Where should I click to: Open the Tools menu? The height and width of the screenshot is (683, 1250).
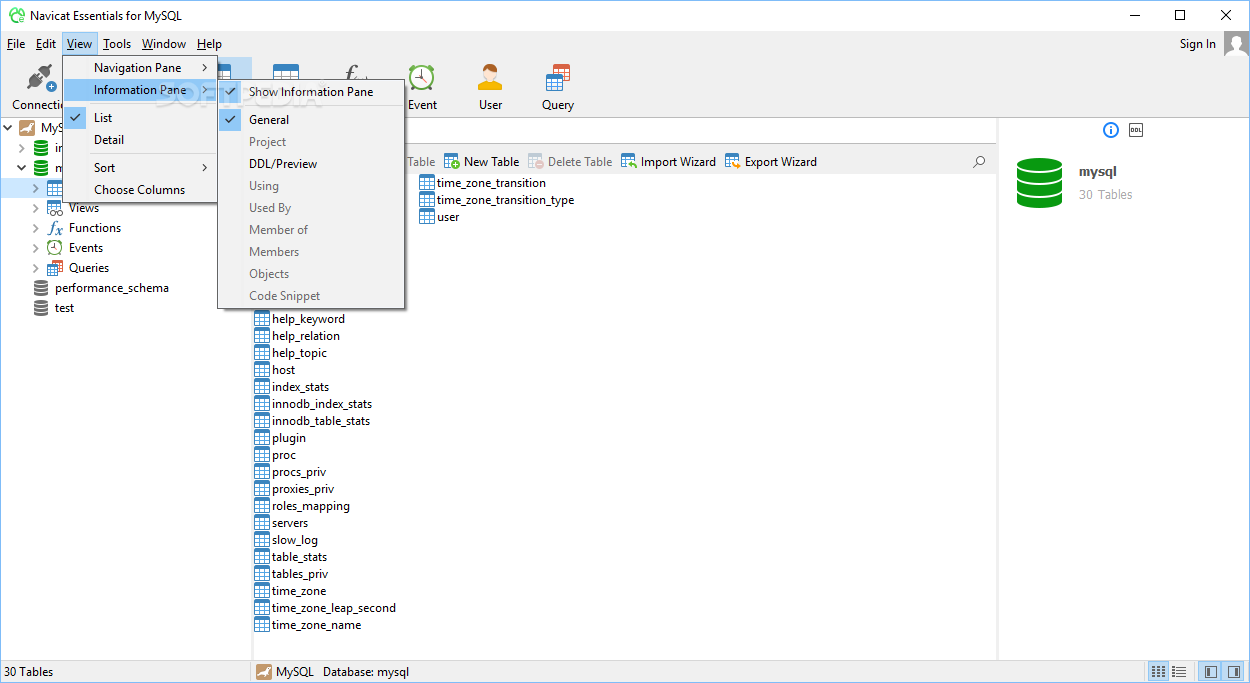tap(117, 44)
